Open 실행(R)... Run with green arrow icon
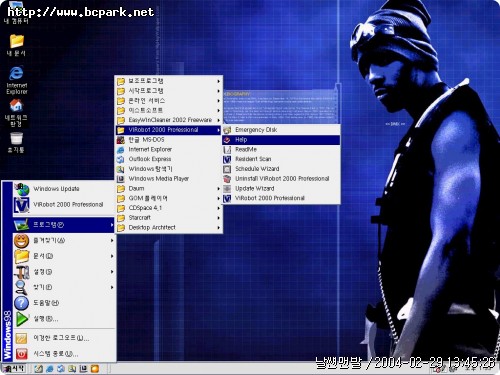 coord(64,319)
